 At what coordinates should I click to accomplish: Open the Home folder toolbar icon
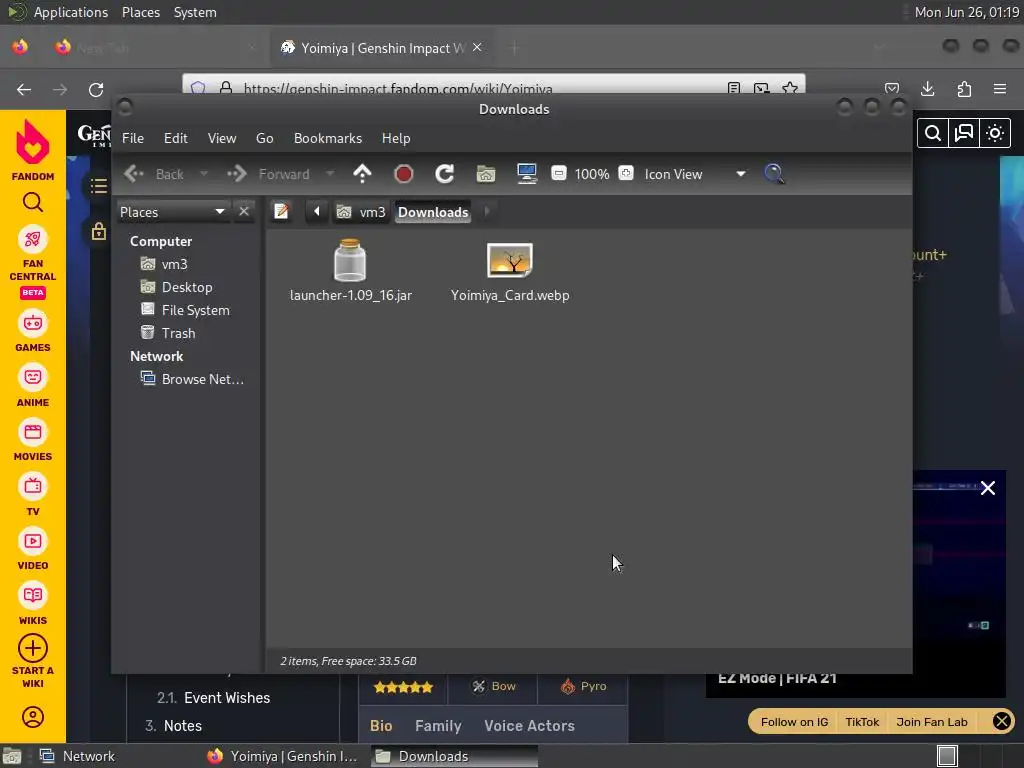[486, 174]
